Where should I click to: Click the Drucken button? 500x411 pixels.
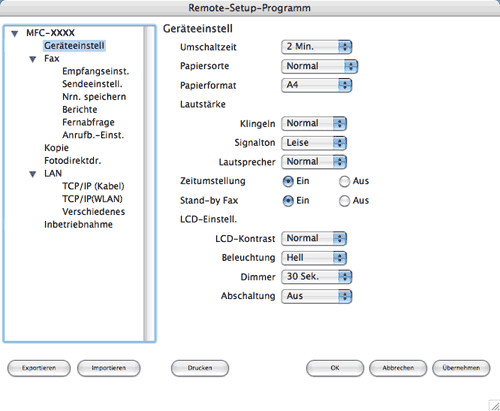tap(200, 368)
